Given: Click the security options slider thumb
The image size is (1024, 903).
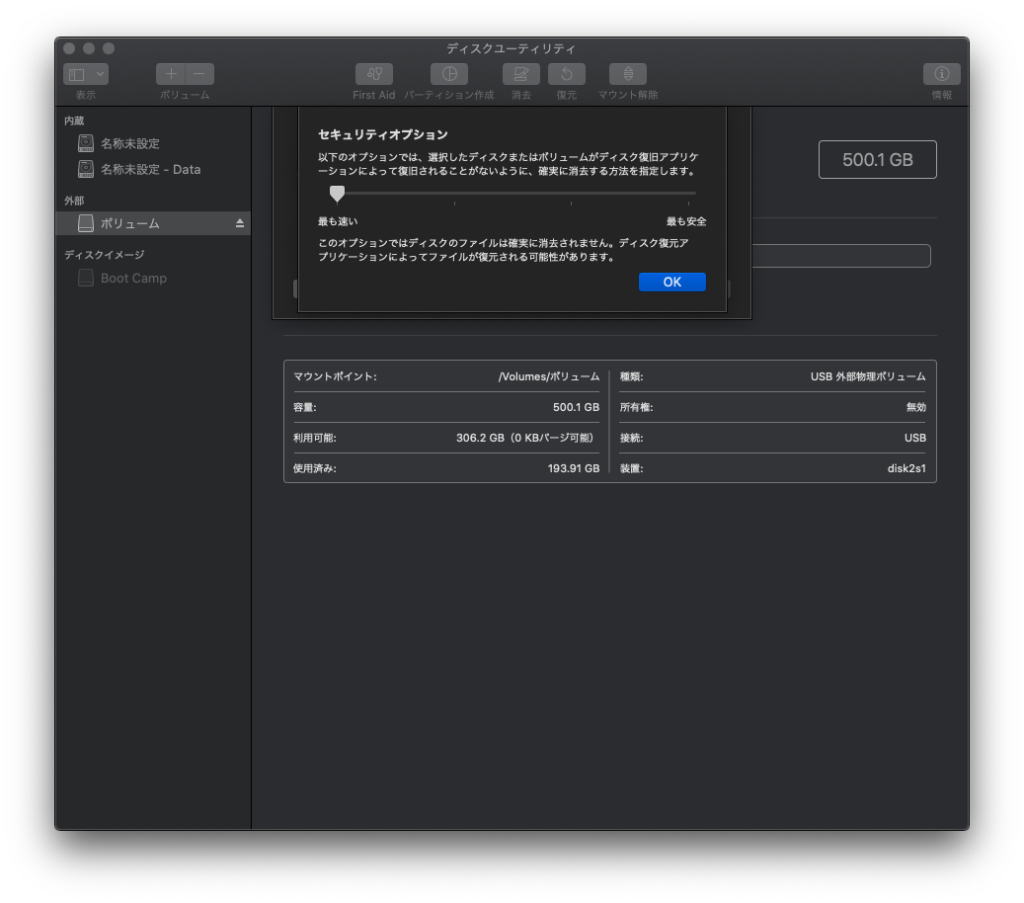Looking at the screenshot, I should point(337,193).
